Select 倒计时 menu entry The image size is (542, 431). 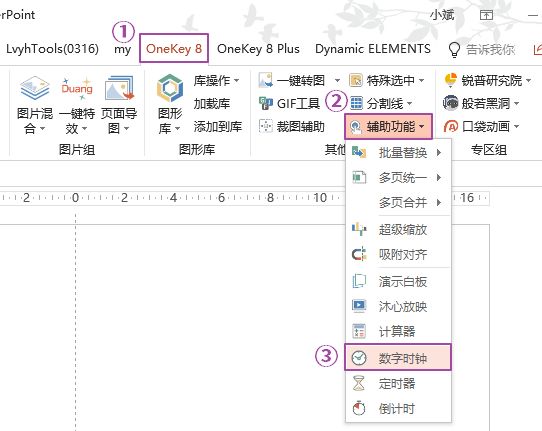(x=398, y=409)
